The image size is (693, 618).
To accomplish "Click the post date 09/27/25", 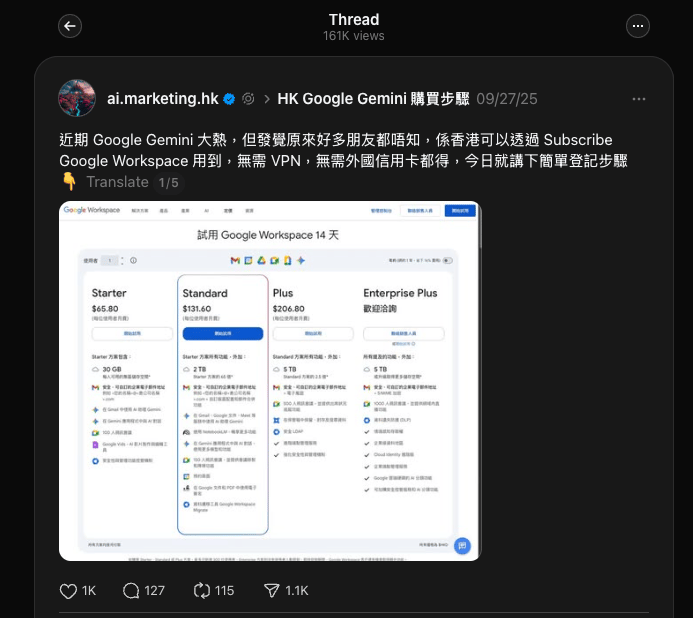I will [x=506, y=99].
